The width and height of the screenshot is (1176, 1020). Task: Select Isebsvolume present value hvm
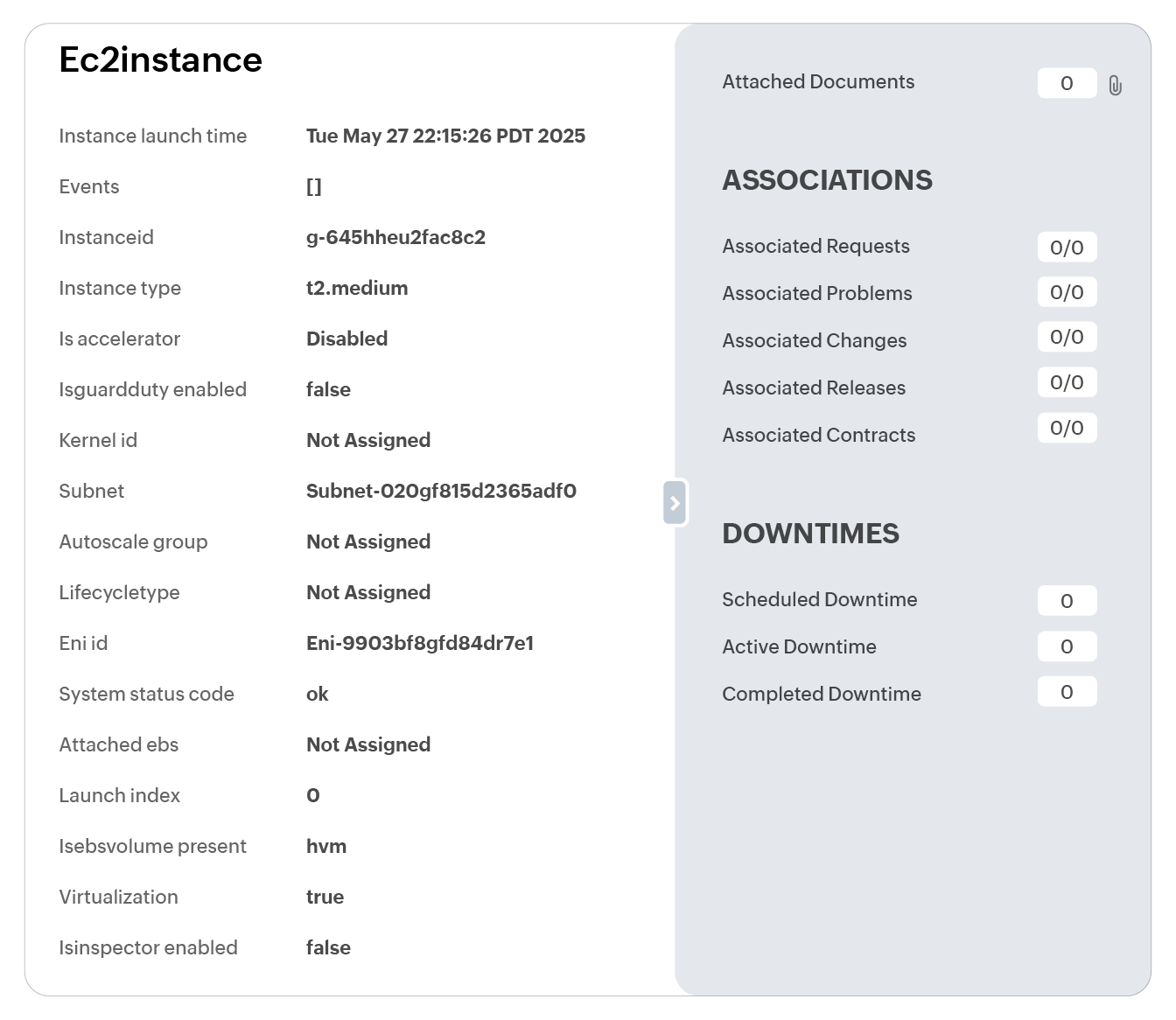tap(326, 846)
